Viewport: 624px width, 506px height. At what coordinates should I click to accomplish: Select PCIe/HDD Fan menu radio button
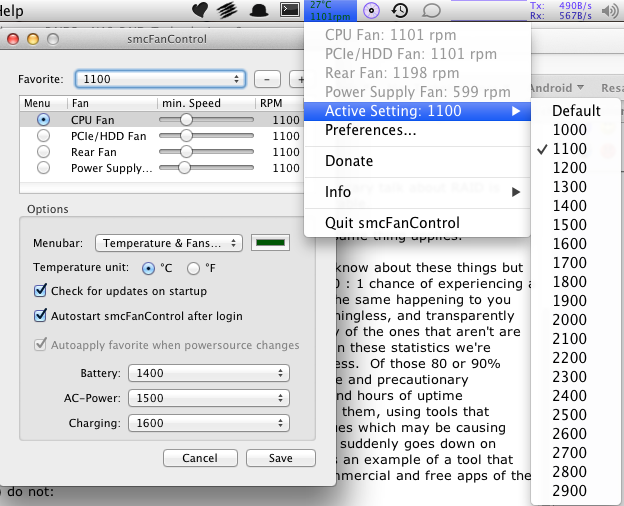click(43, 136)
